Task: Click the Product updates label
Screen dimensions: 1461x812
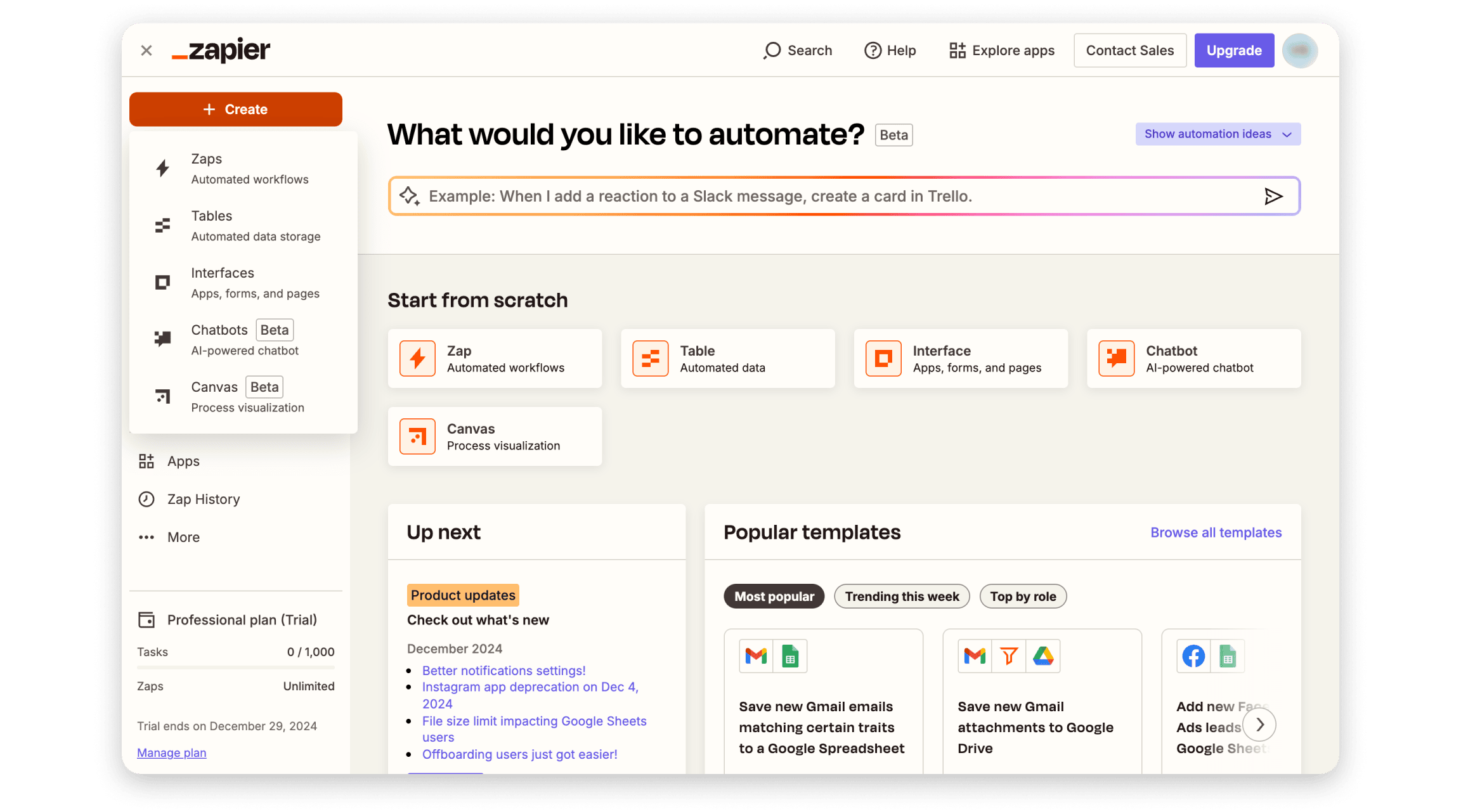Action: click(463, 595)
